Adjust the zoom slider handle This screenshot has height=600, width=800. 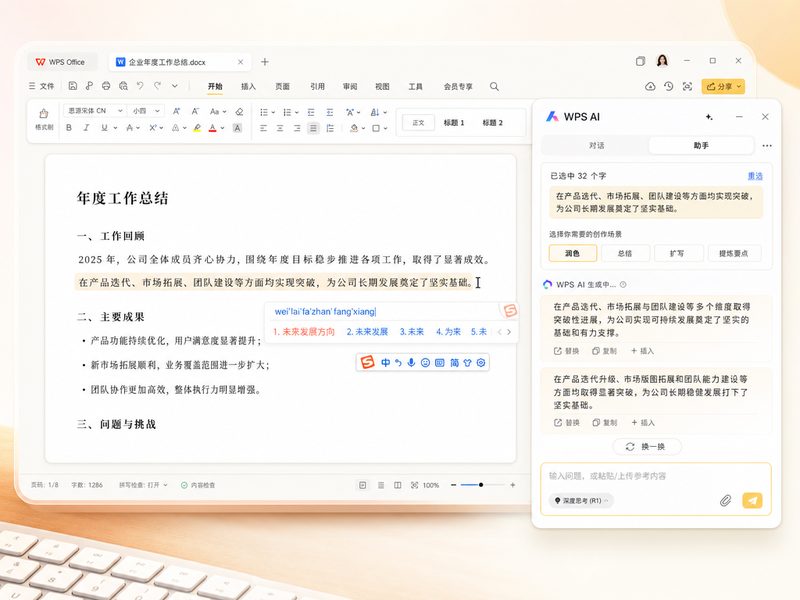tap(481, 485)
